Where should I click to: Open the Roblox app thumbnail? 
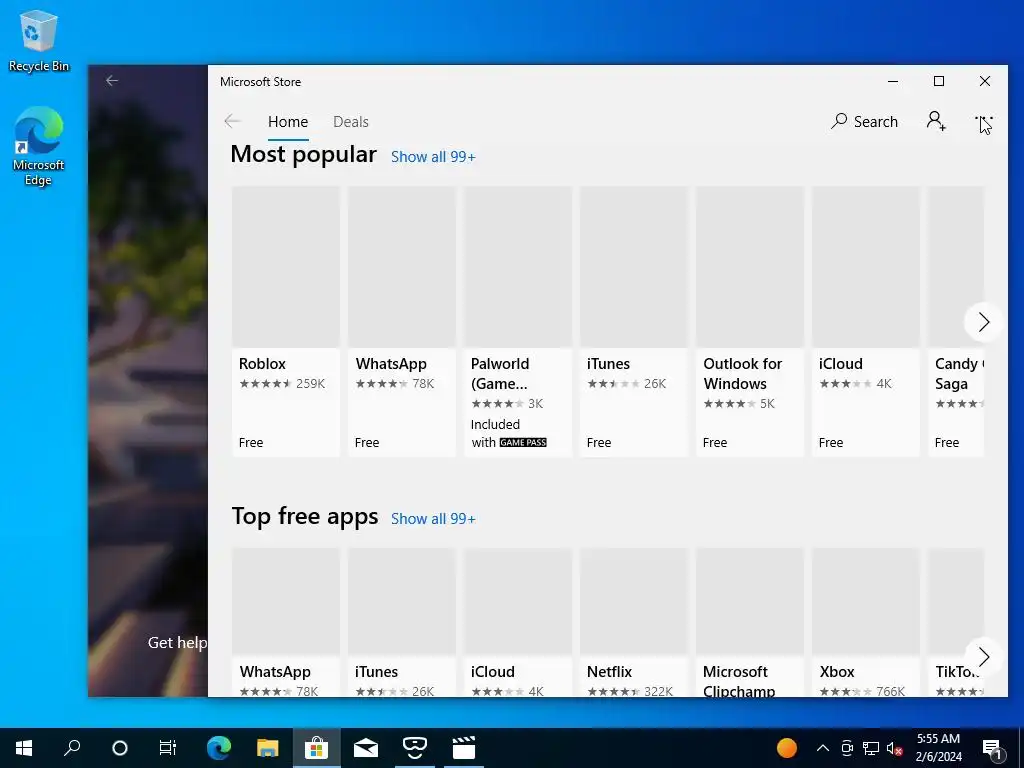tap(286, 267)
